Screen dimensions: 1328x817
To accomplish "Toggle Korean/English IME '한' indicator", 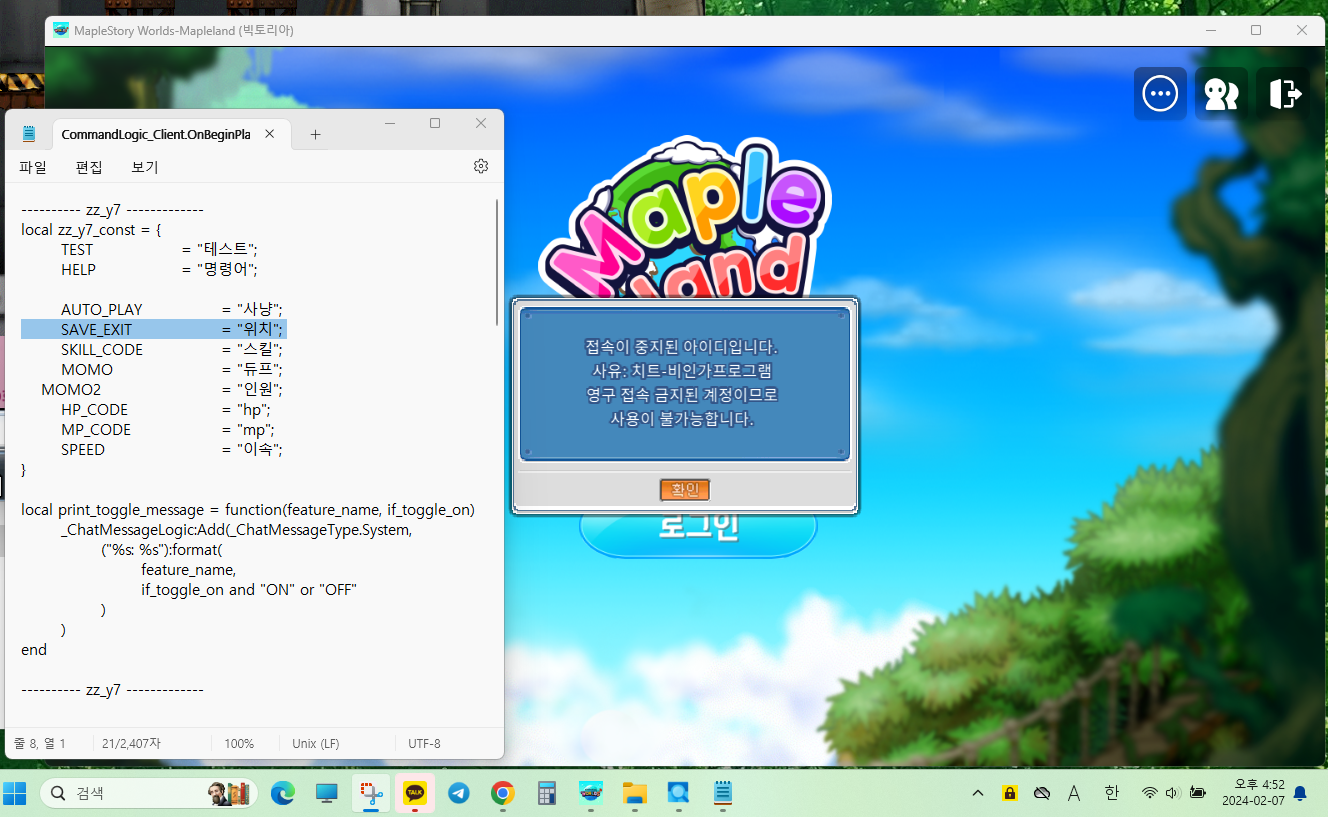I will [1112, 793].
